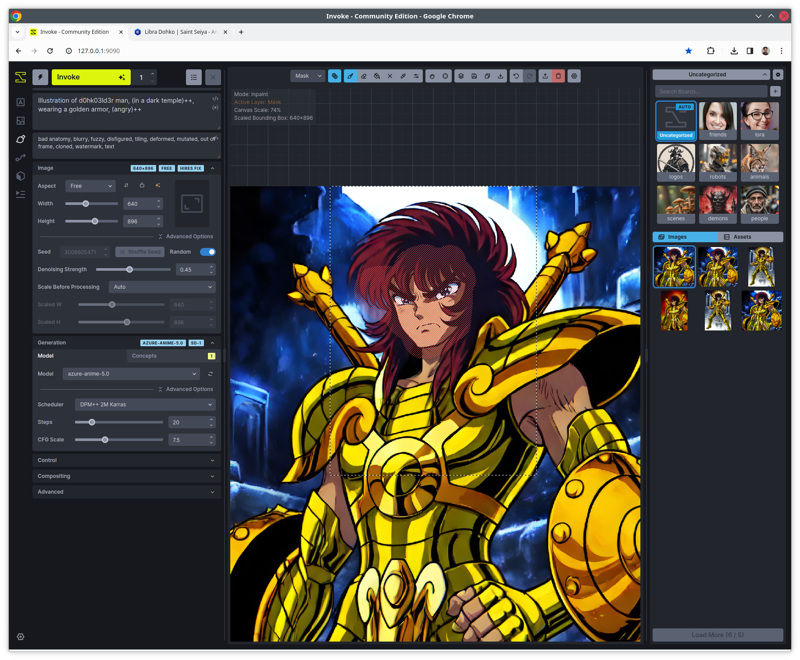Click the lightning Queue Front button
Image resolution: width=800 pixels, height=660 pixels.
pos(40,77)
